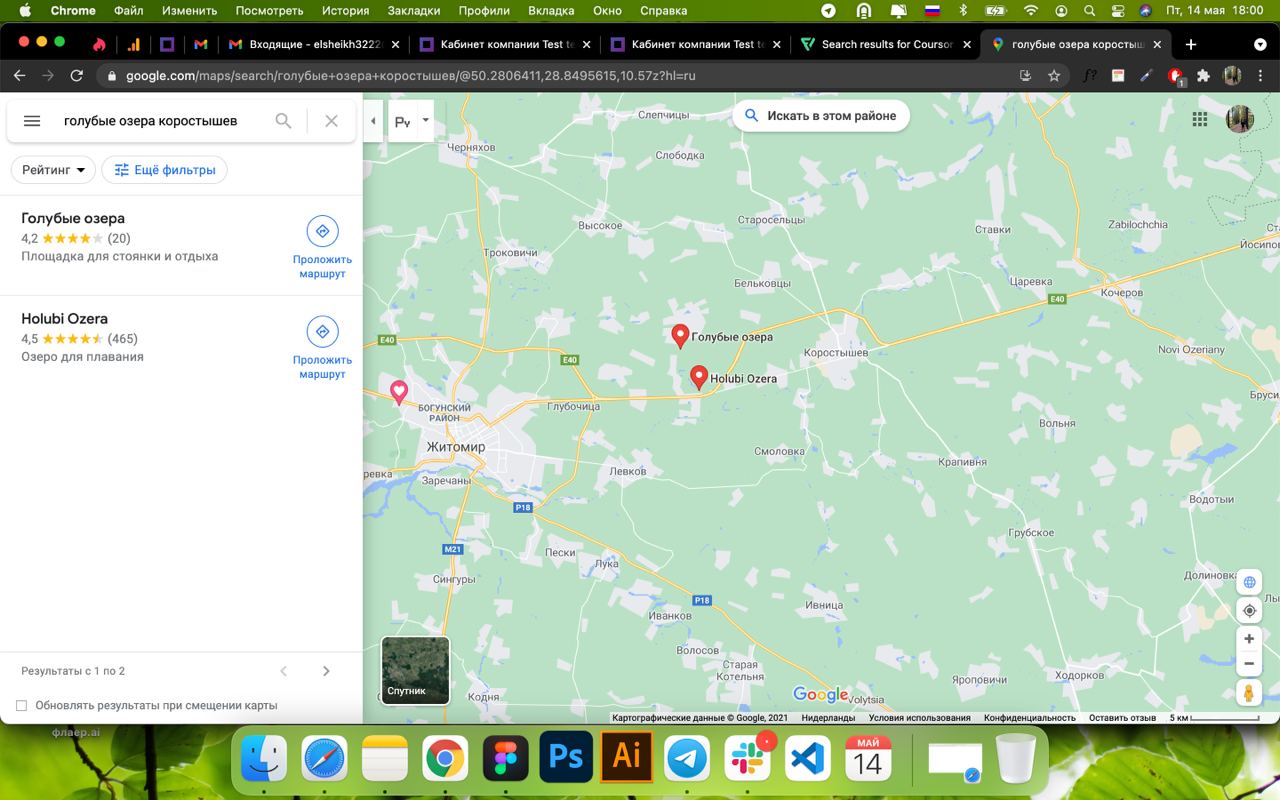The width and height of the screenshot is (1280, 800).
Task: Open the Chrome tab search dropdown
Action: pyautogui.click(x=1260, y=45)
